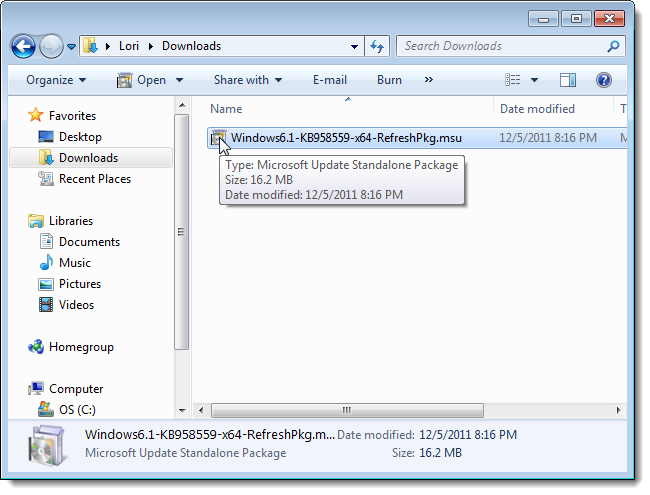This screenshot has width=650, height=495.
Task: Open recent pages dropdown next to Forward
Action: (x=71, y=47)
